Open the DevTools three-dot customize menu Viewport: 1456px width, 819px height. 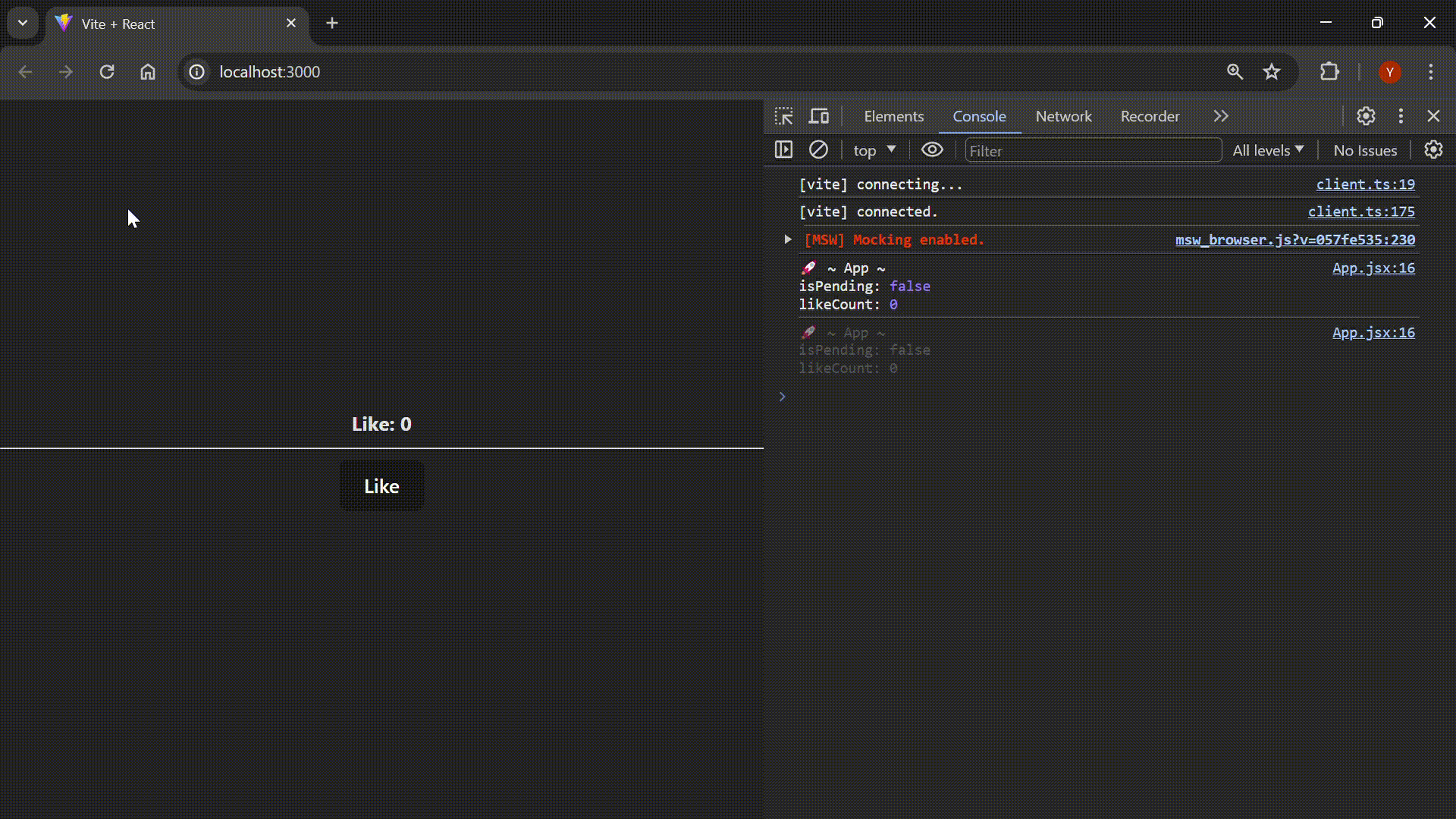click(x=1400, y=115)
